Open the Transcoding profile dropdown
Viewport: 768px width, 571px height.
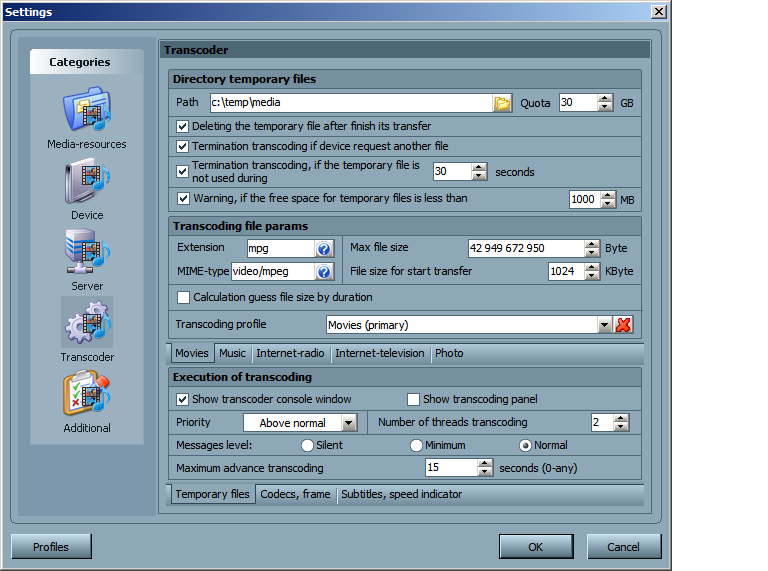[605, 325]
